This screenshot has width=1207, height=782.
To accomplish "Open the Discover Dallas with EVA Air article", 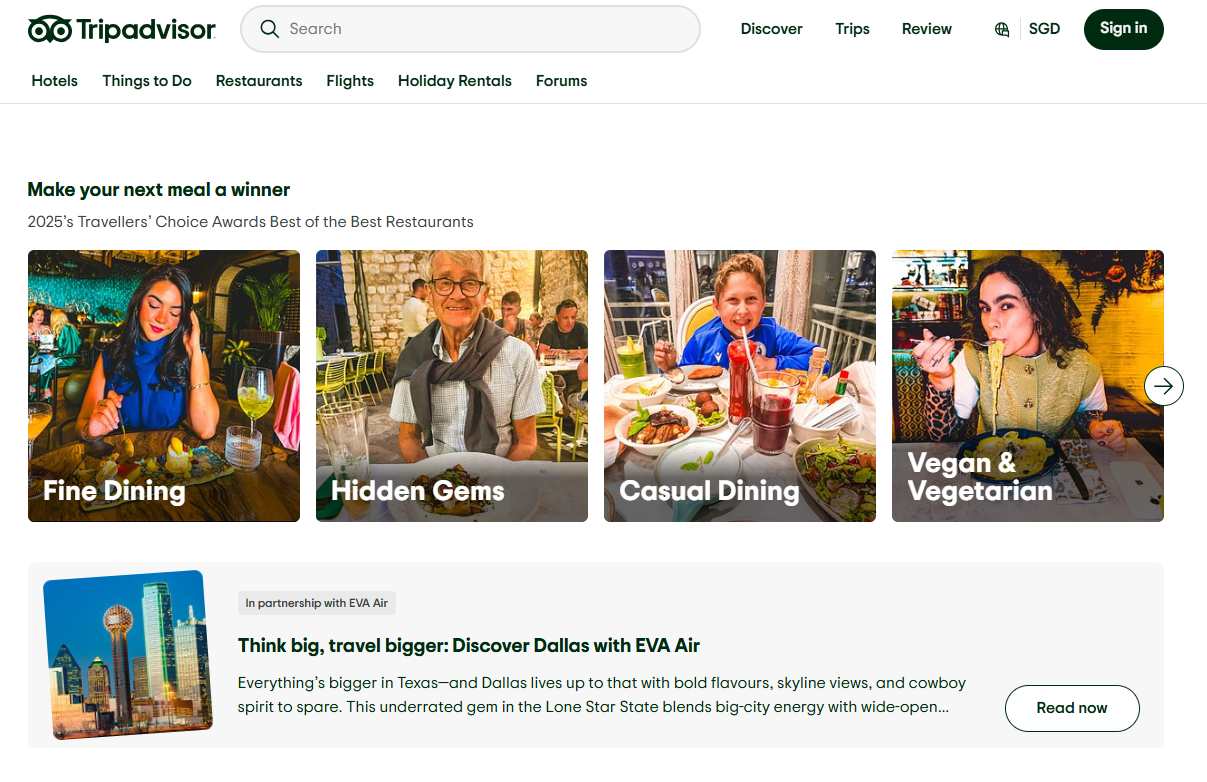I will pyautogui.click(x=469, y=645).
